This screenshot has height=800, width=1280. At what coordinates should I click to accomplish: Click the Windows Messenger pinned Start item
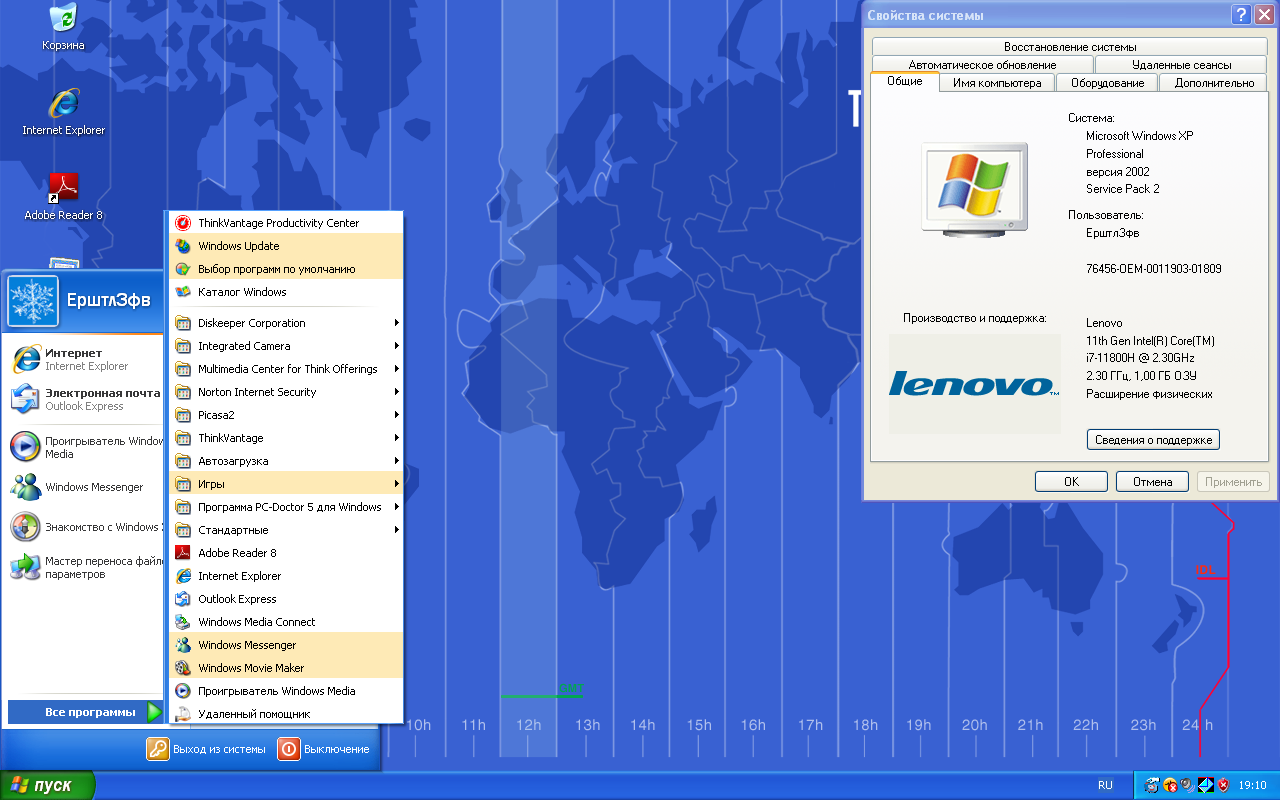click(93, 488)
